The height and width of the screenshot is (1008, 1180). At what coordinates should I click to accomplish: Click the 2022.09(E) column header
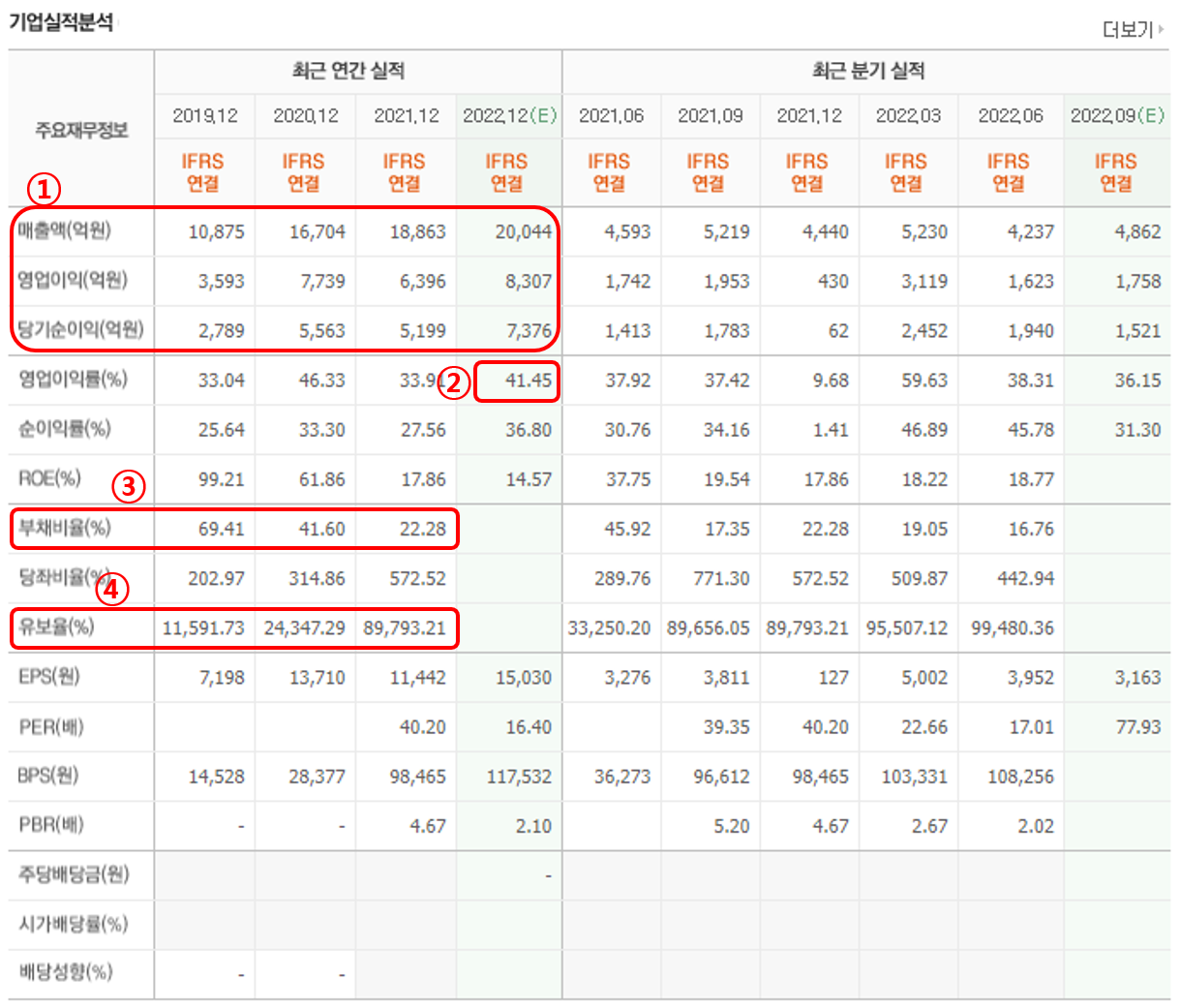pos(1117,115)
